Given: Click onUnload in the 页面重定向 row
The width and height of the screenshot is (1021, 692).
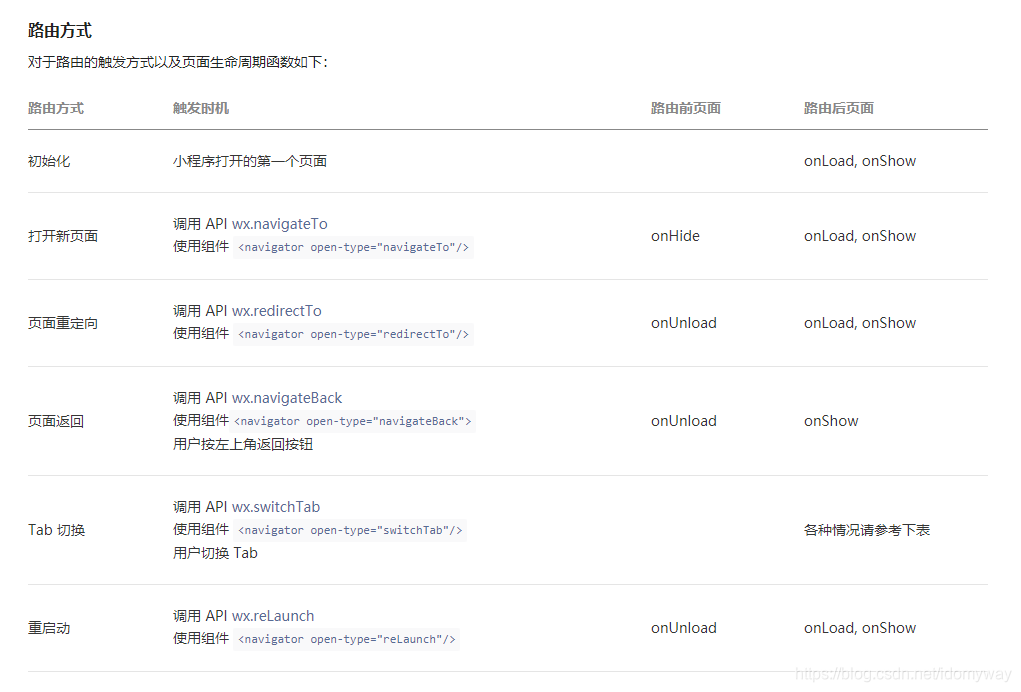Looking at the screenshot, I should [684, 323].
